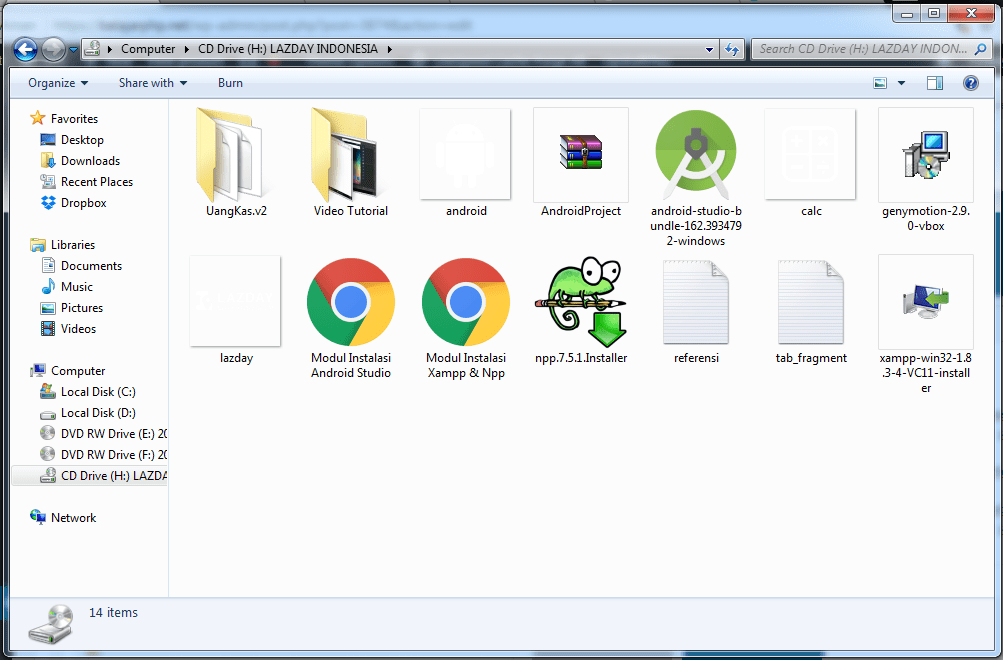The height and width of the screenshot is (660, 1003).
Task: Select the calc file icon
Action: pos(810,154)
